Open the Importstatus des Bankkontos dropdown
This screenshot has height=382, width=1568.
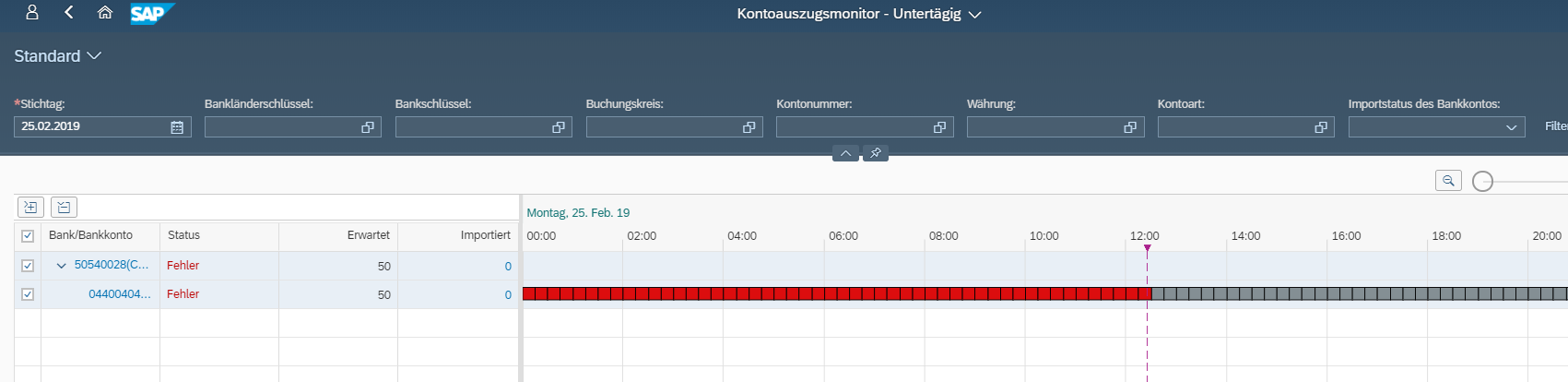1511,127
